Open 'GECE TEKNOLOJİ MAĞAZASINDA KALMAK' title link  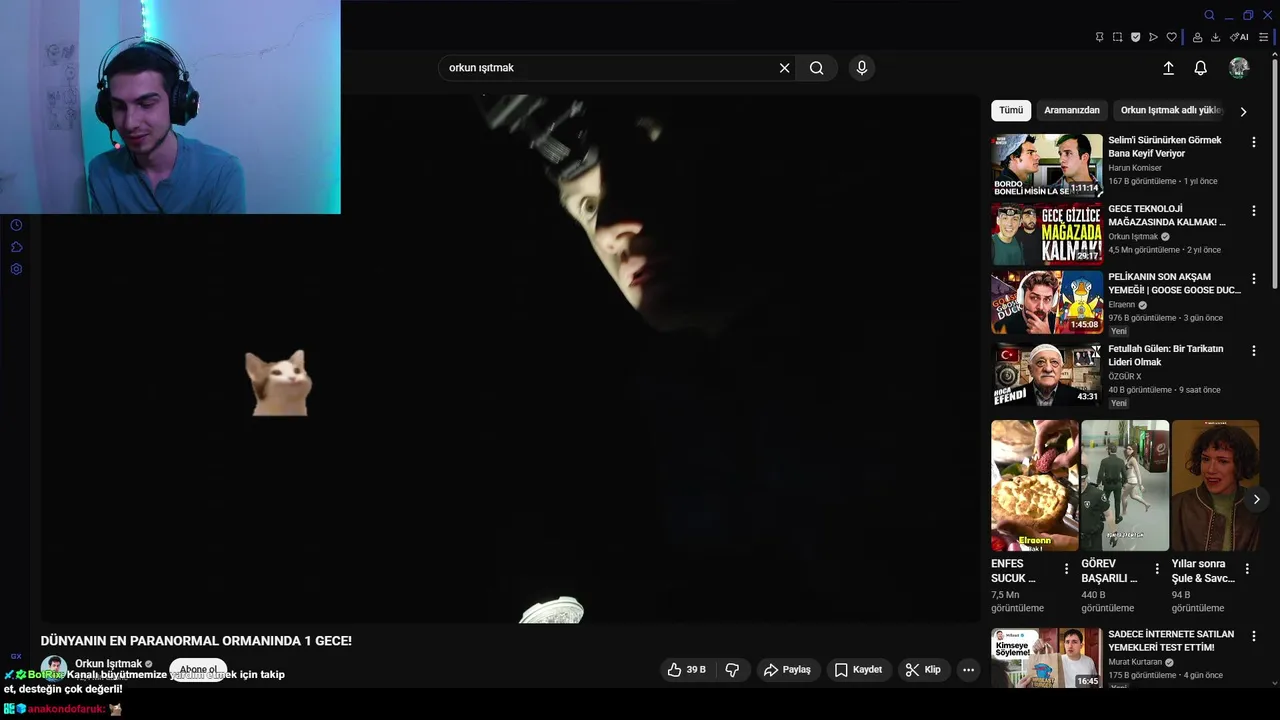coord(1166,215)
